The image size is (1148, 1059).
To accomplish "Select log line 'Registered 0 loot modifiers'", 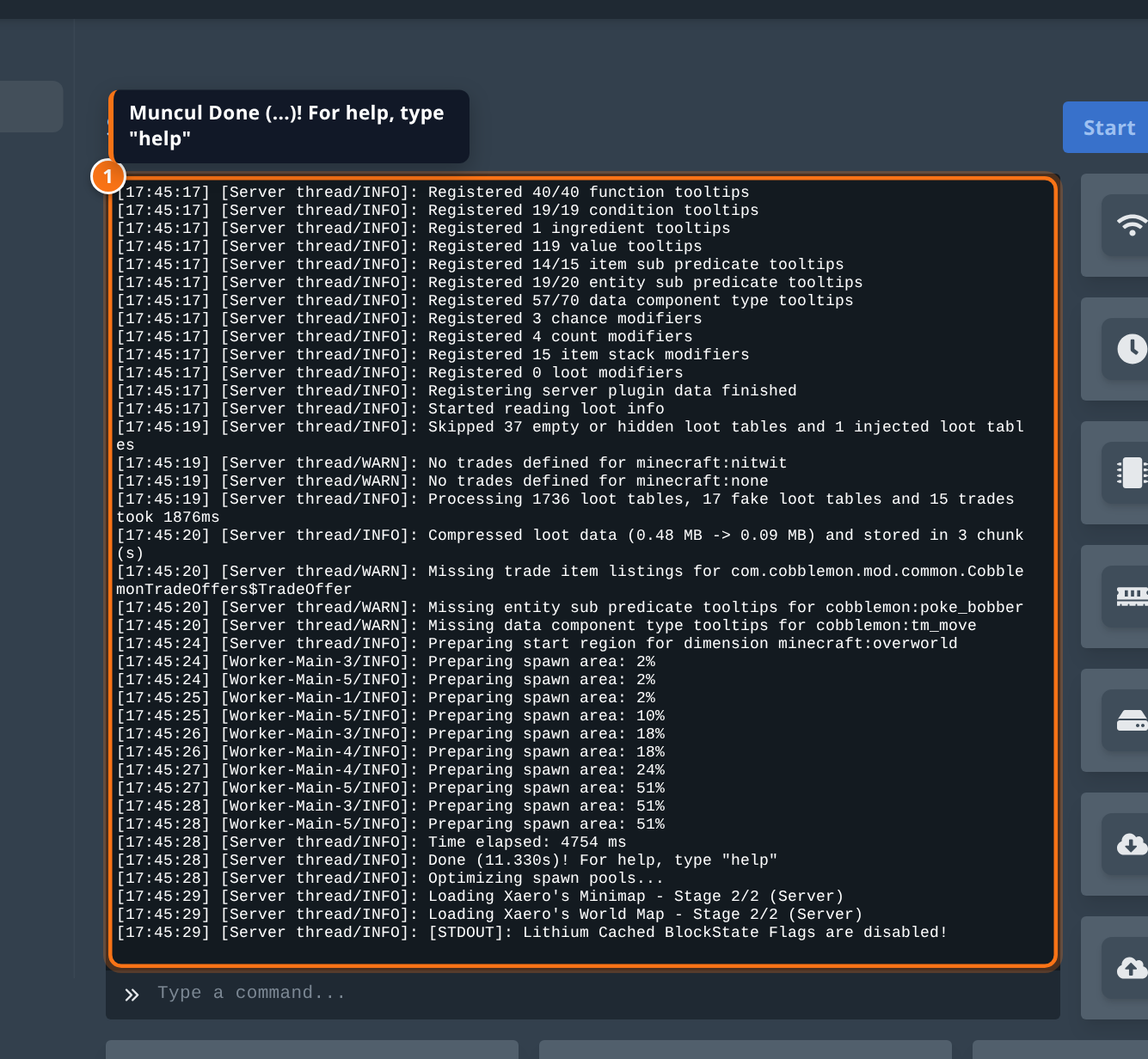I will point(400,373).
